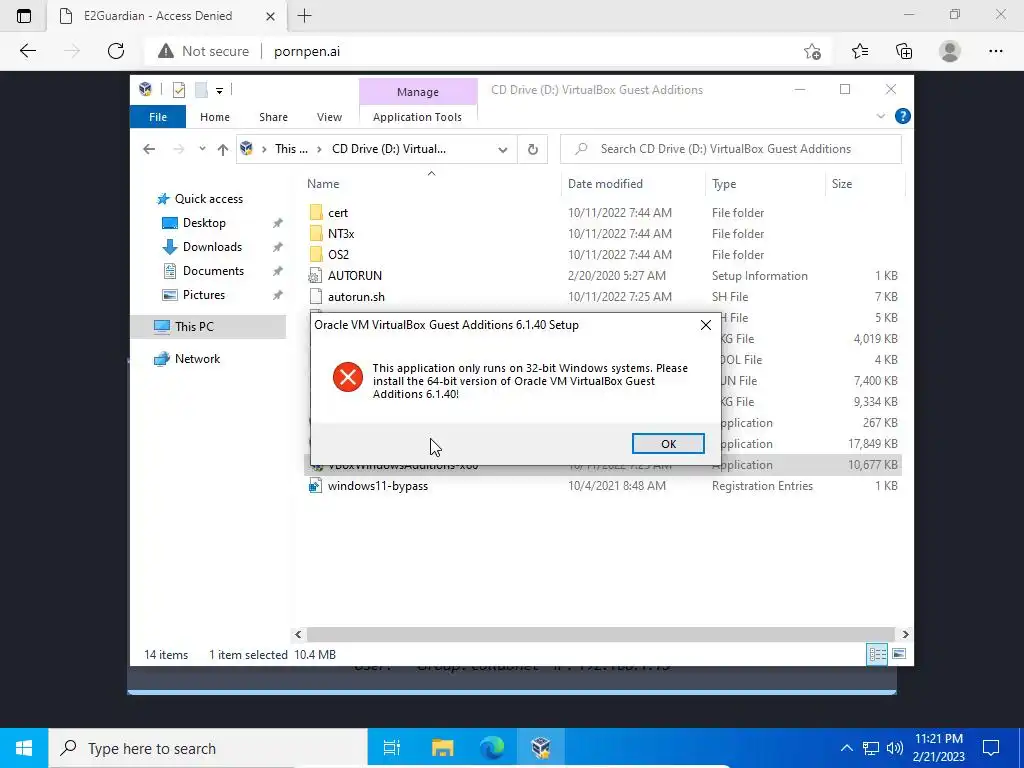Switch to the Share ribbon tab
Image resolution: width=1024 pixels, height=768 pixels.
click(x=273, y=117)
